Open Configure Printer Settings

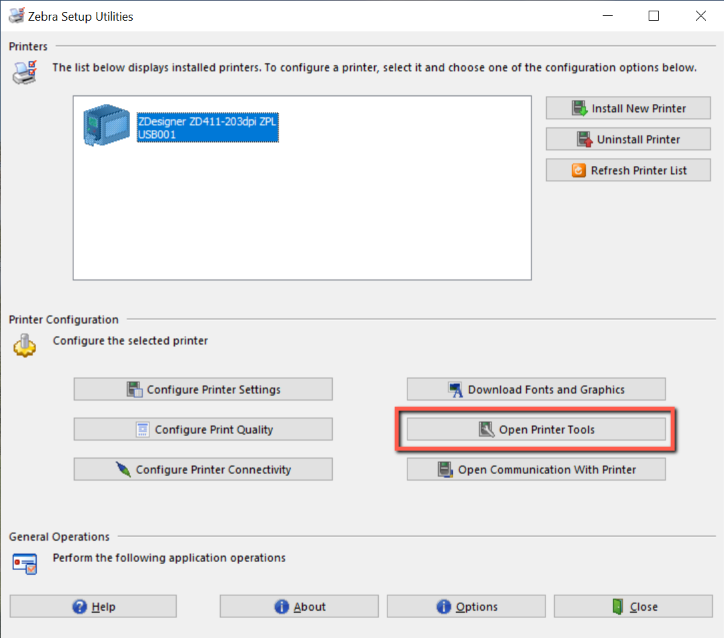[x=203, y=389]
